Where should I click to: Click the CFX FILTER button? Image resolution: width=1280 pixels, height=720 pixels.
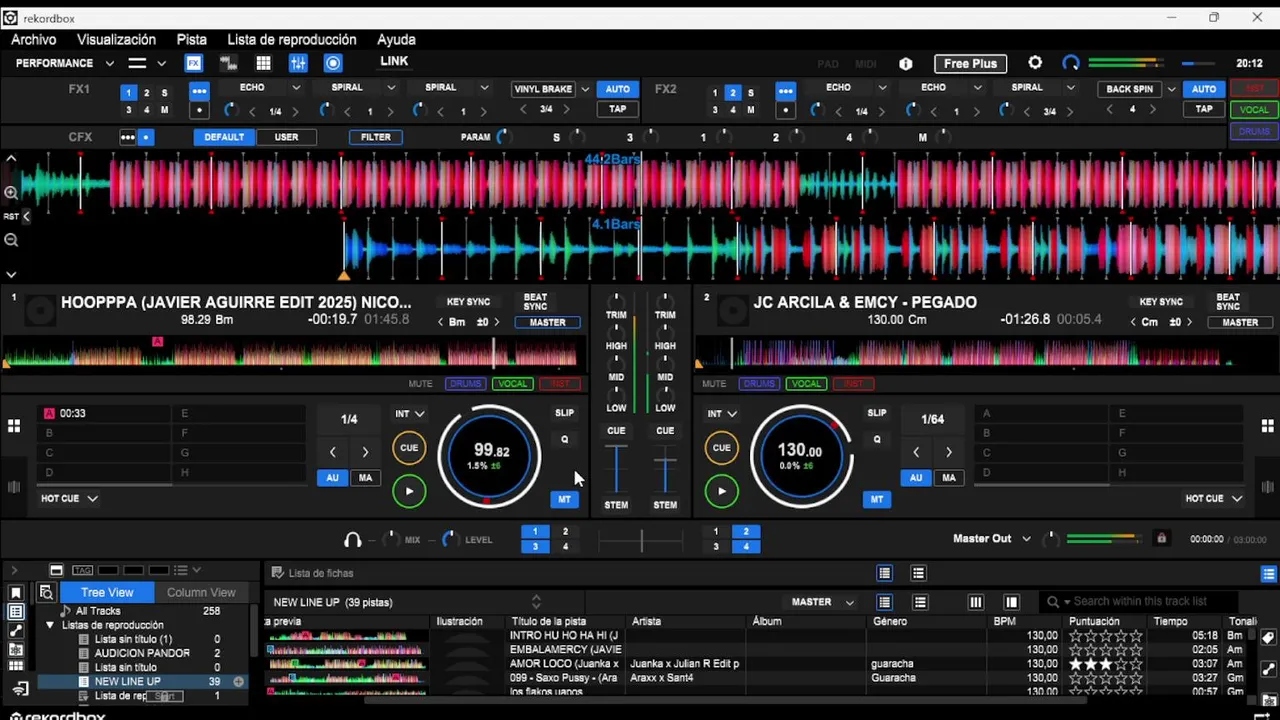[x=376, y=137]
